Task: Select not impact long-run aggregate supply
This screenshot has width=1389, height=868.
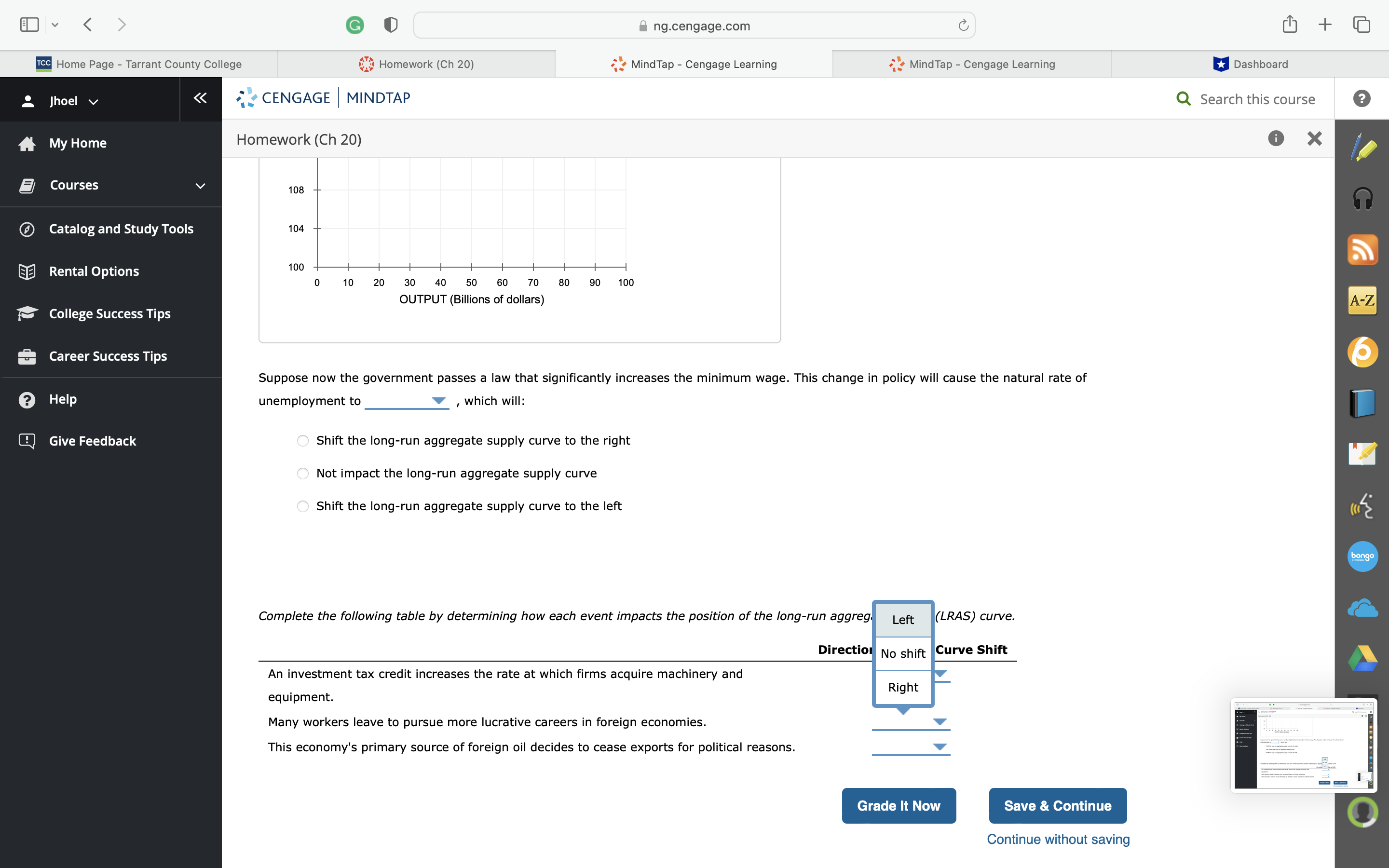Action: pyautogui.click(x=303, y=474)
